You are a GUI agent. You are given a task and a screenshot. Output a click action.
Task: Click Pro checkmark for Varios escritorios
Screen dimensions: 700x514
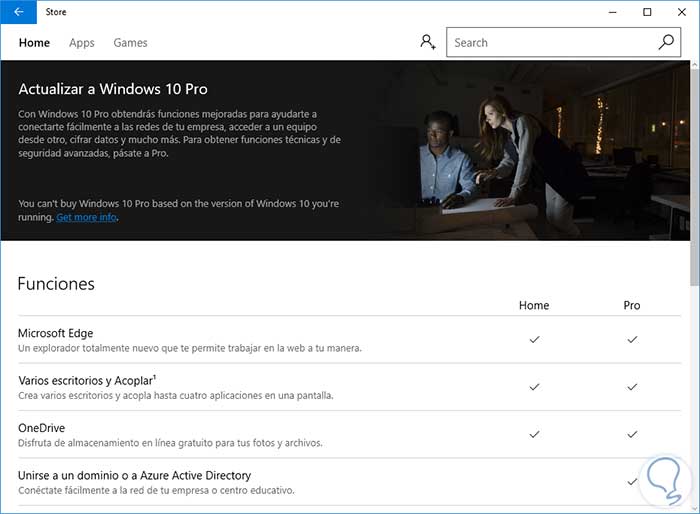(x=632, y=387)
